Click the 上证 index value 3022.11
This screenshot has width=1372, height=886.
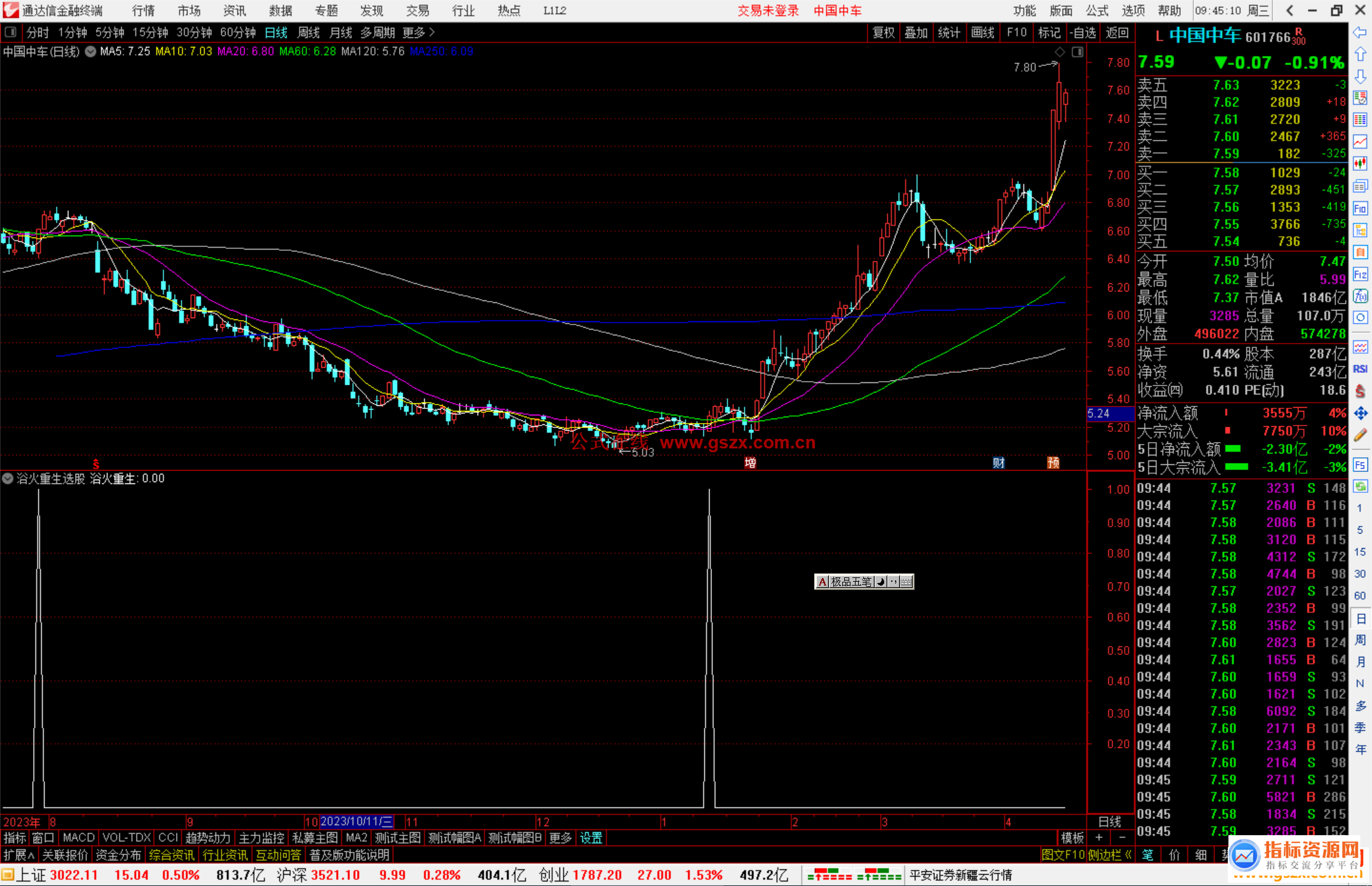coord(74,875)
